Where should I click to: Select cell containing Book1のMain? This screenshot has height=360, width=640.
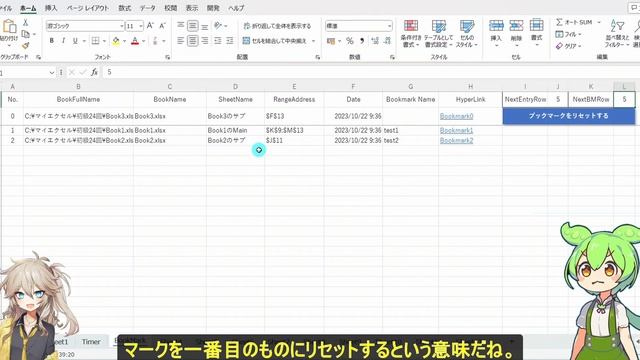[x=236, y=130]
